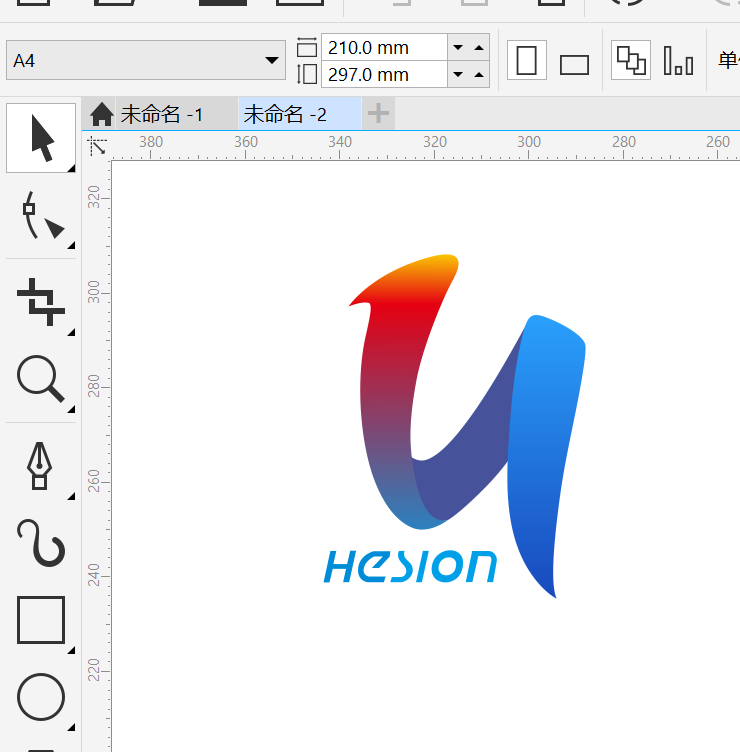Select the Ellipse tool
Screen dimensions: 740x752
(41, 697)
